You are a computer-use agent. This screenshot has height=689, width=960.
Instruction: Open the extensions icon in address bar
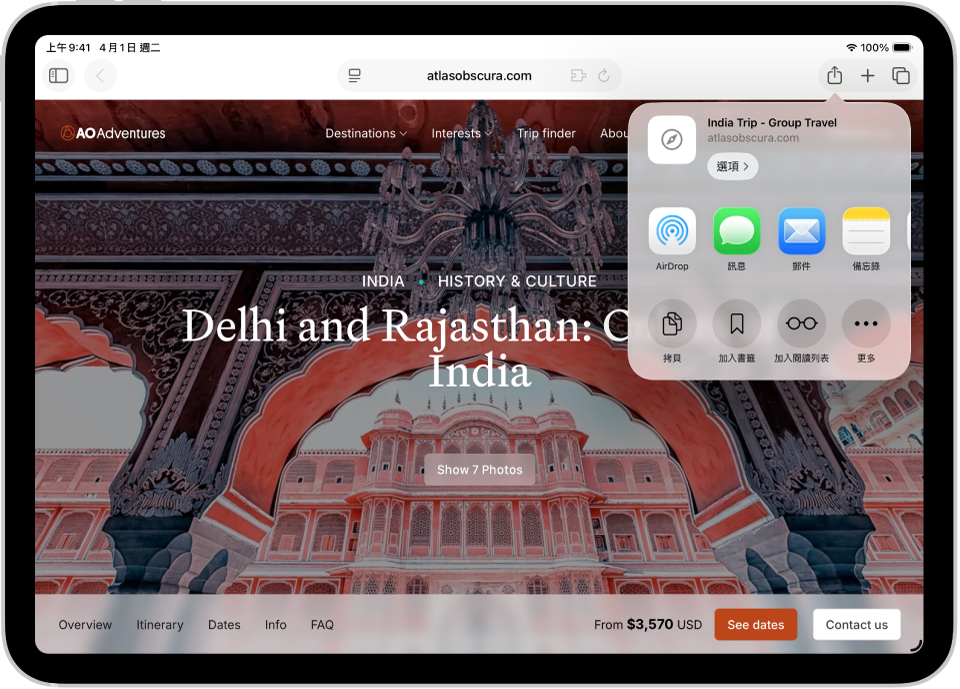[x=578, y=75]
